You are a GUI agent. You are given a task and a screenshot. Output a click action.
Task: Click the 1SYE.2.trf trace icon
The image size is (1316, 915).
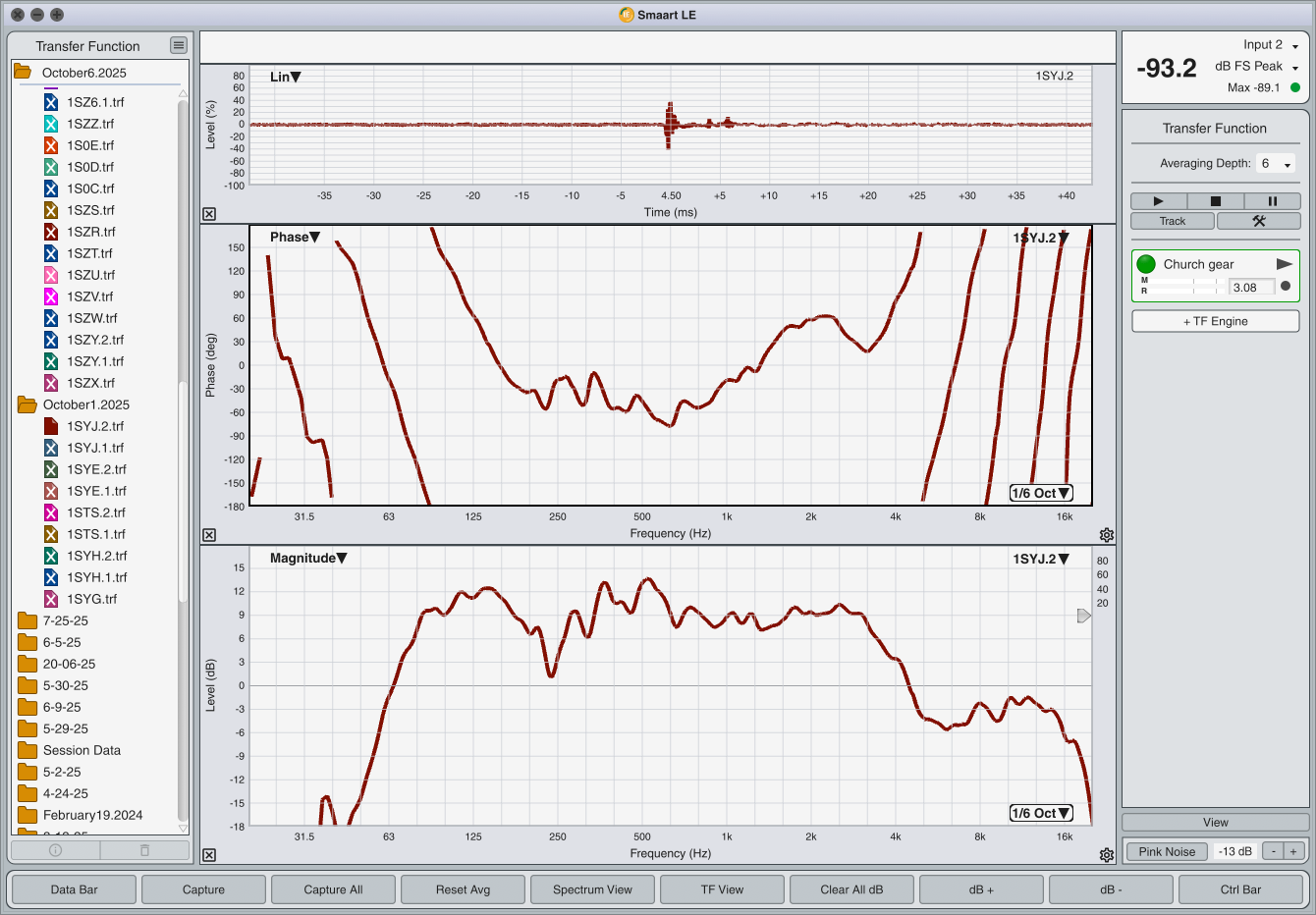[51, 469]
